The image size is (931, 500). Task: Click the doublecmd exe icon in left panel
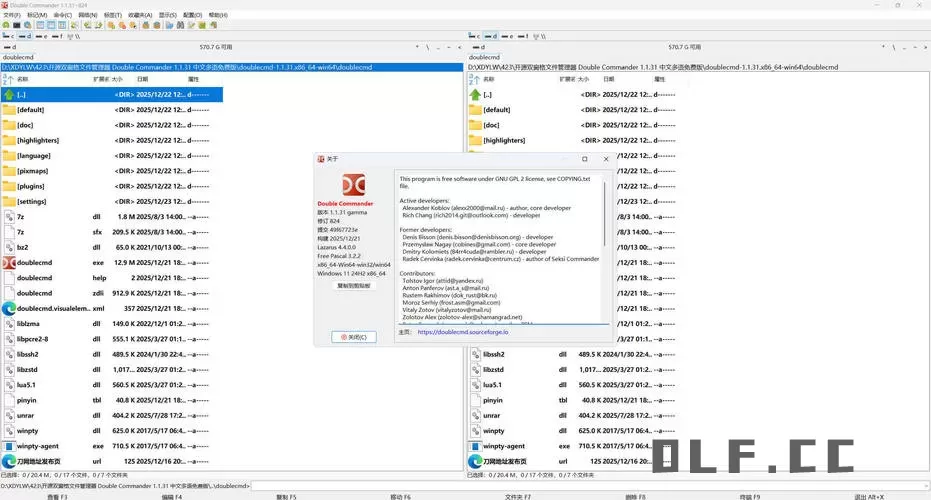pyautogui.click(x=9, y=262)
